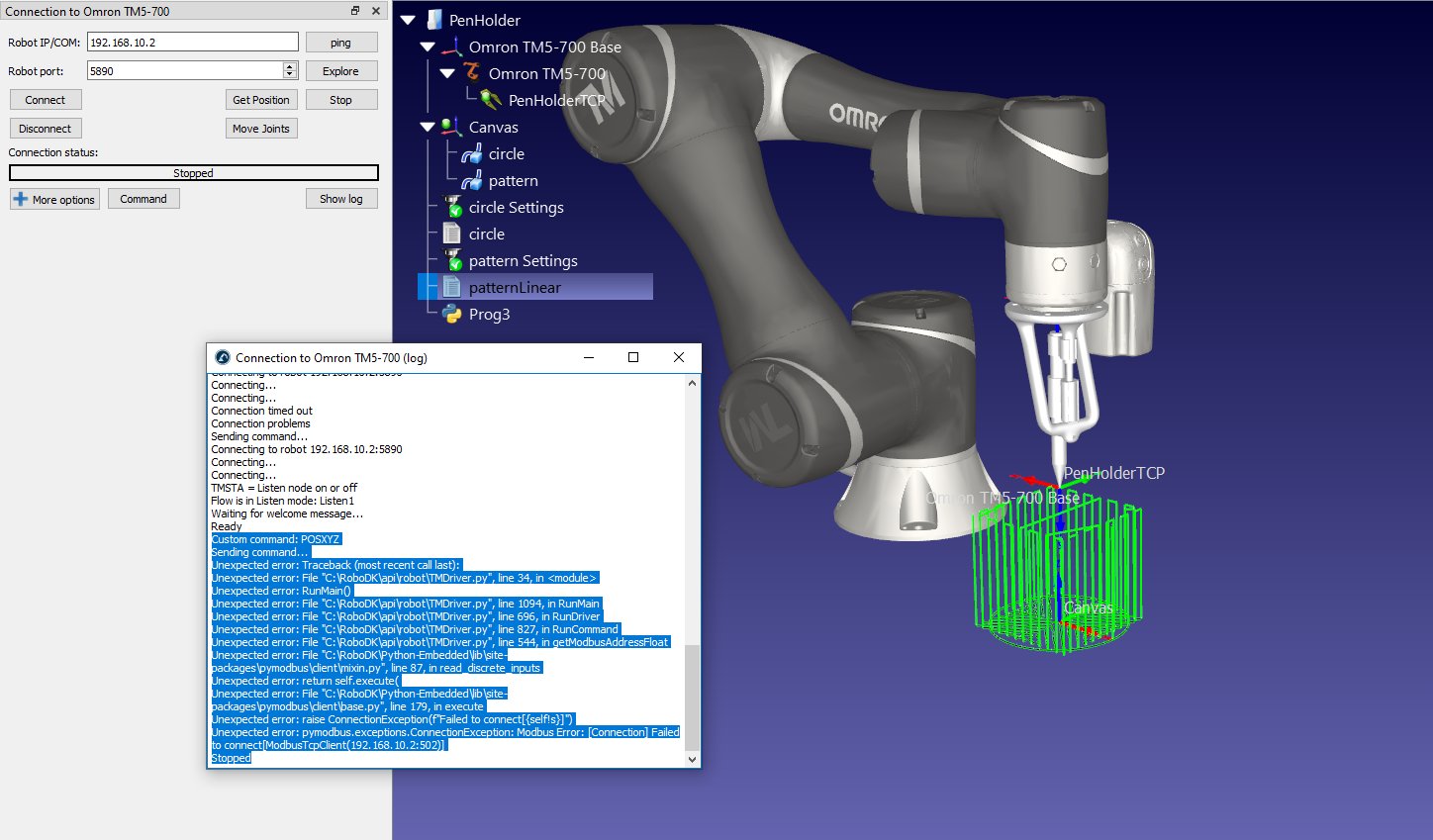Click the Robot IP/COM input field
Viewport: 1433px width, 840px height.
192,43
